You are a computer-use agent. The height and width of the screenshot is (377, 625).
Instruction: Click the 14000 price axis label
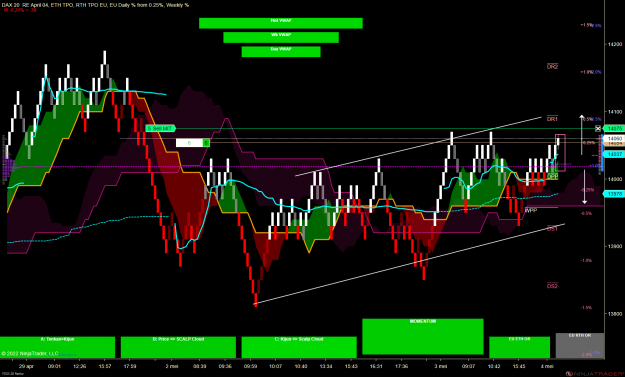pyautogui.click(x=615, y=179)
